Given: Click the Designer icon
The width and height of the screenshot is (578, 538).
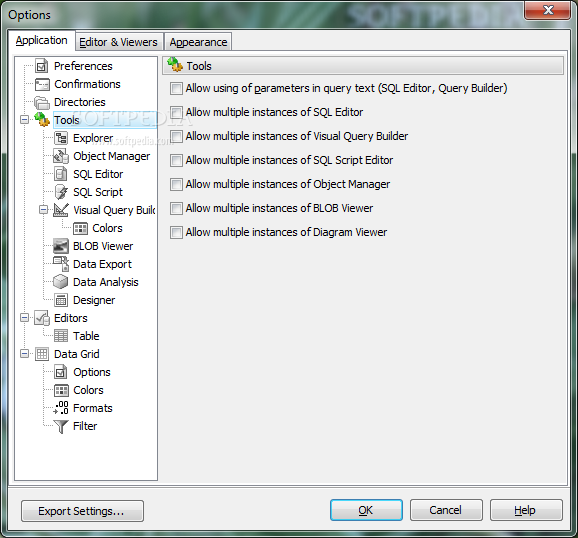Looking at the screenshot, I should [x=61, y=300].
